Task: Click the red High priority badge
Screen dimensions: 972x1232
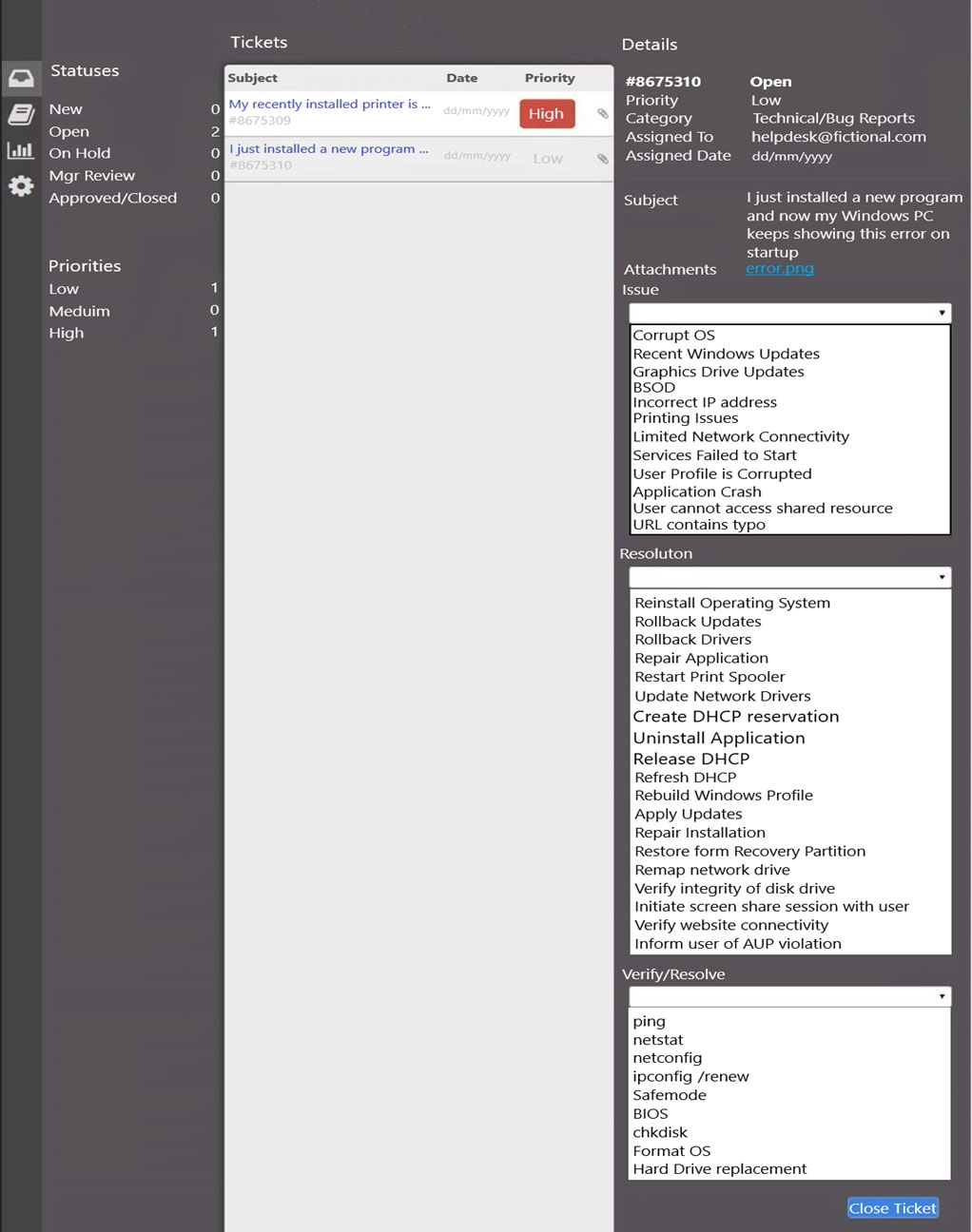Action: [547, 113]
